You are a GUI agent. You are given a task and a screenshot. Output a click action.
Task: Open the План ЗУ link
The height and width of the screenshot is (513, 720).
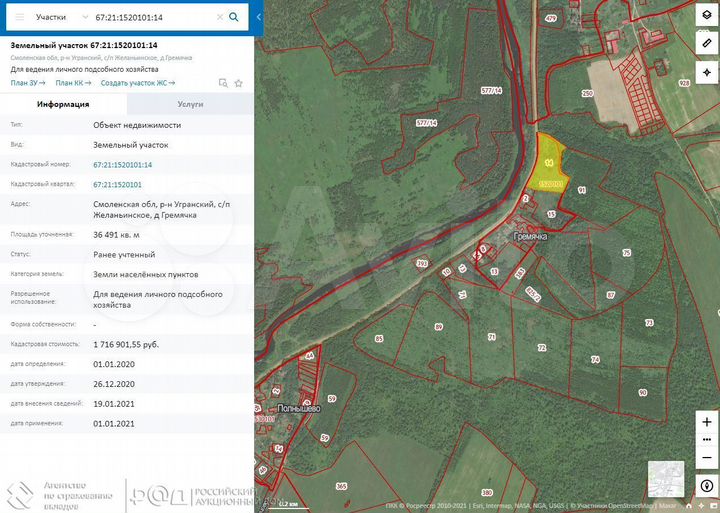[x=28, y=83]
